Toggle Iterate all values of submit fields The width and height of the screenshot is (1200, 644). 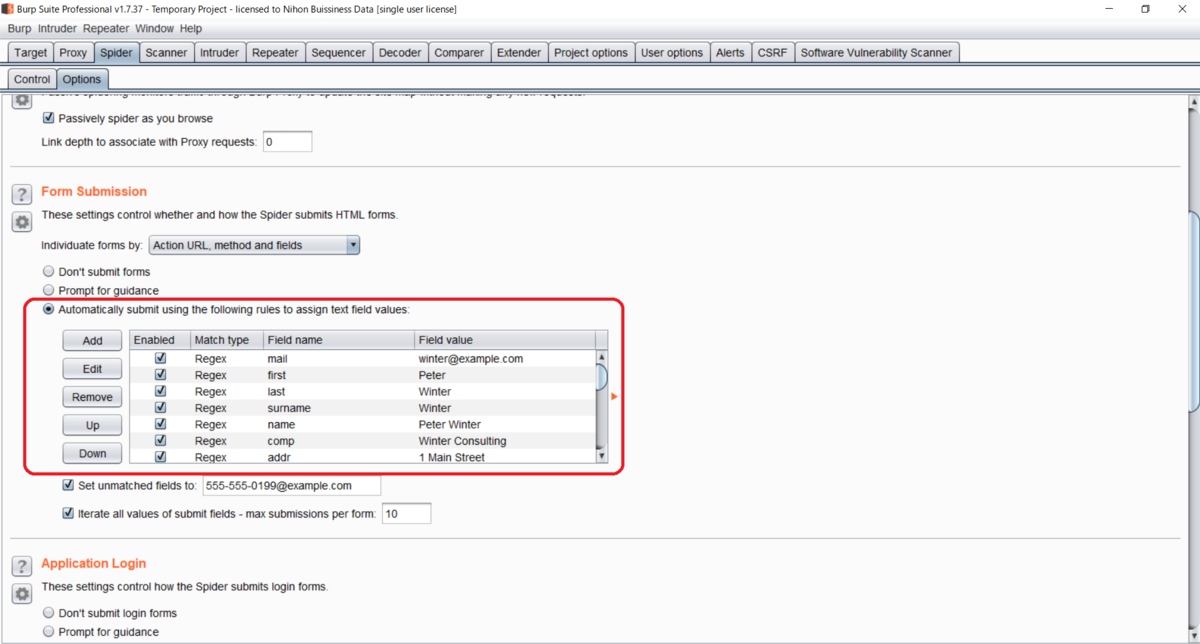[x=68, y=513]
